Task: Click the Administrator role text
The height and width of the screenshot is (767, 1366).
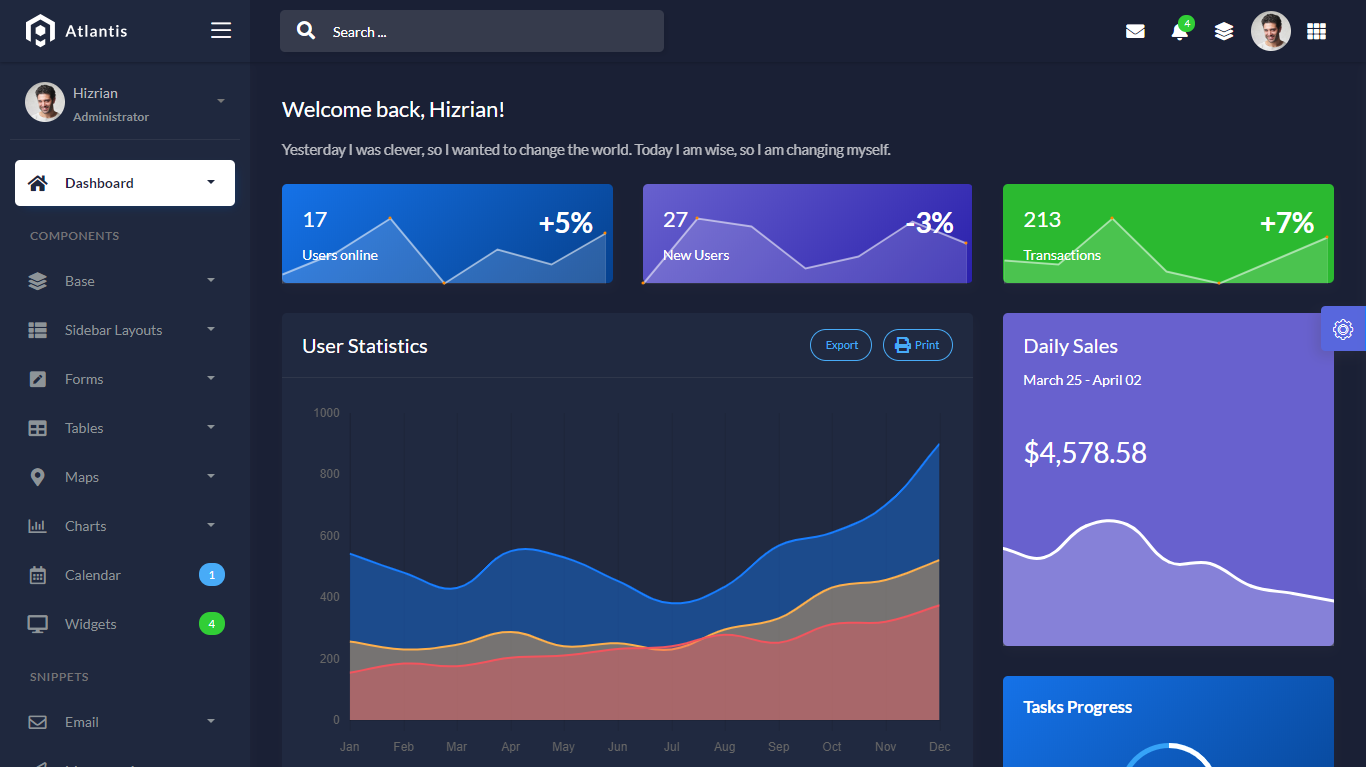Action: coord(111,117)
